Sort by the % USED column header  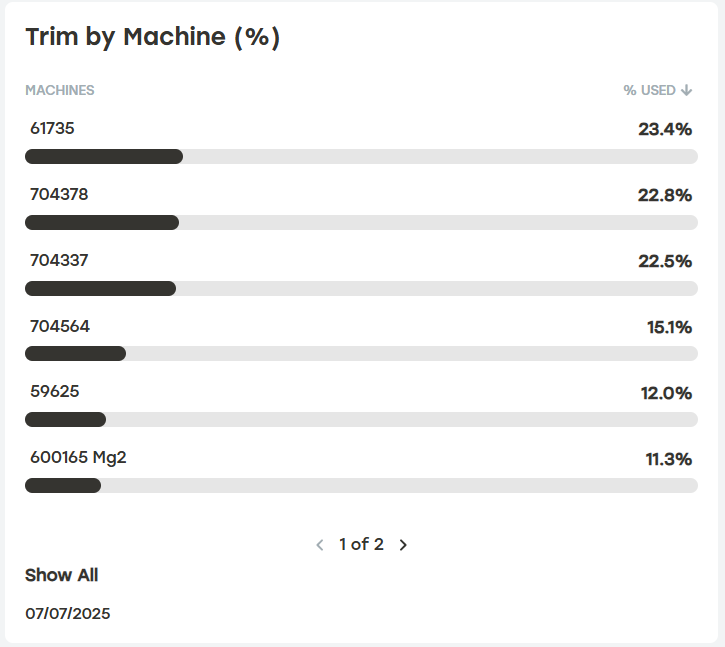(x=650, y=90)
